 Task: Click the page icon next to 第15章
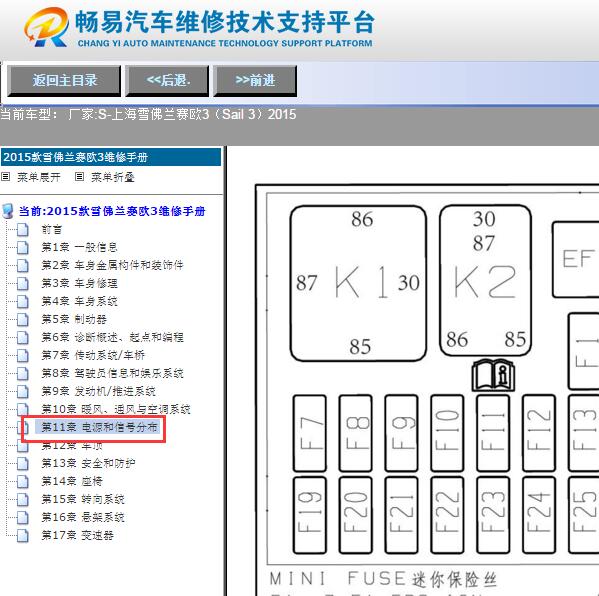point(23,499)
